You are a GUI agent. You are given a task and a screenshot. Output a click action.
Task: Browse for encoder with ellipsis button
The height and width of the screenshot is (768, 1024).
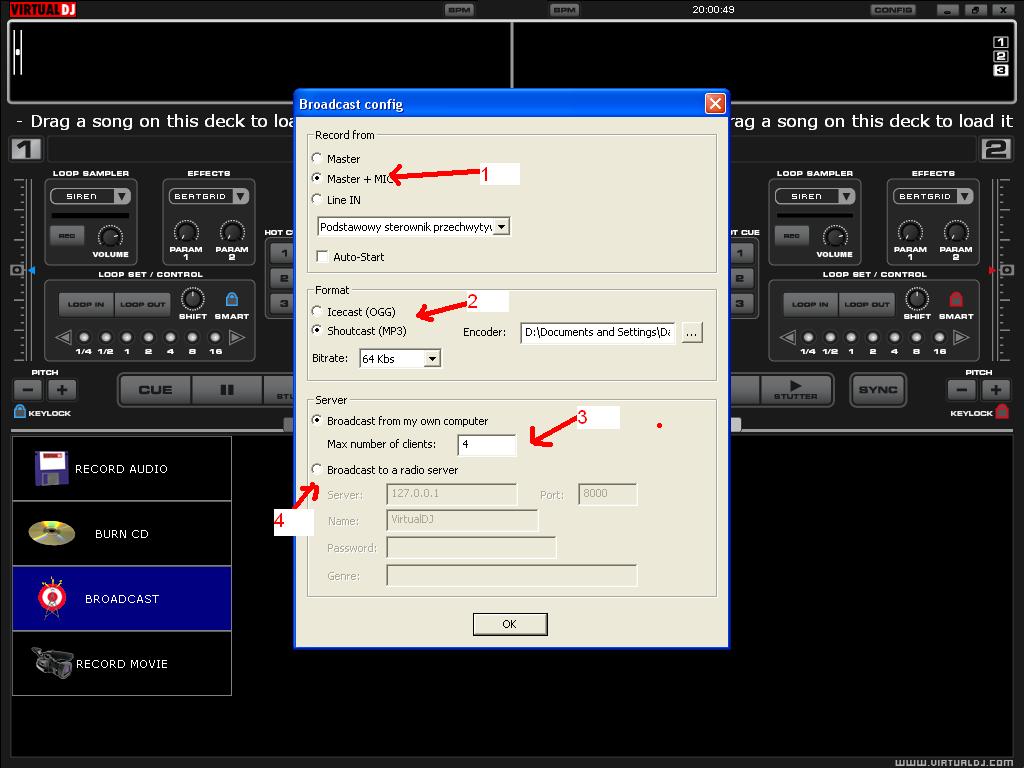point(692,332)
